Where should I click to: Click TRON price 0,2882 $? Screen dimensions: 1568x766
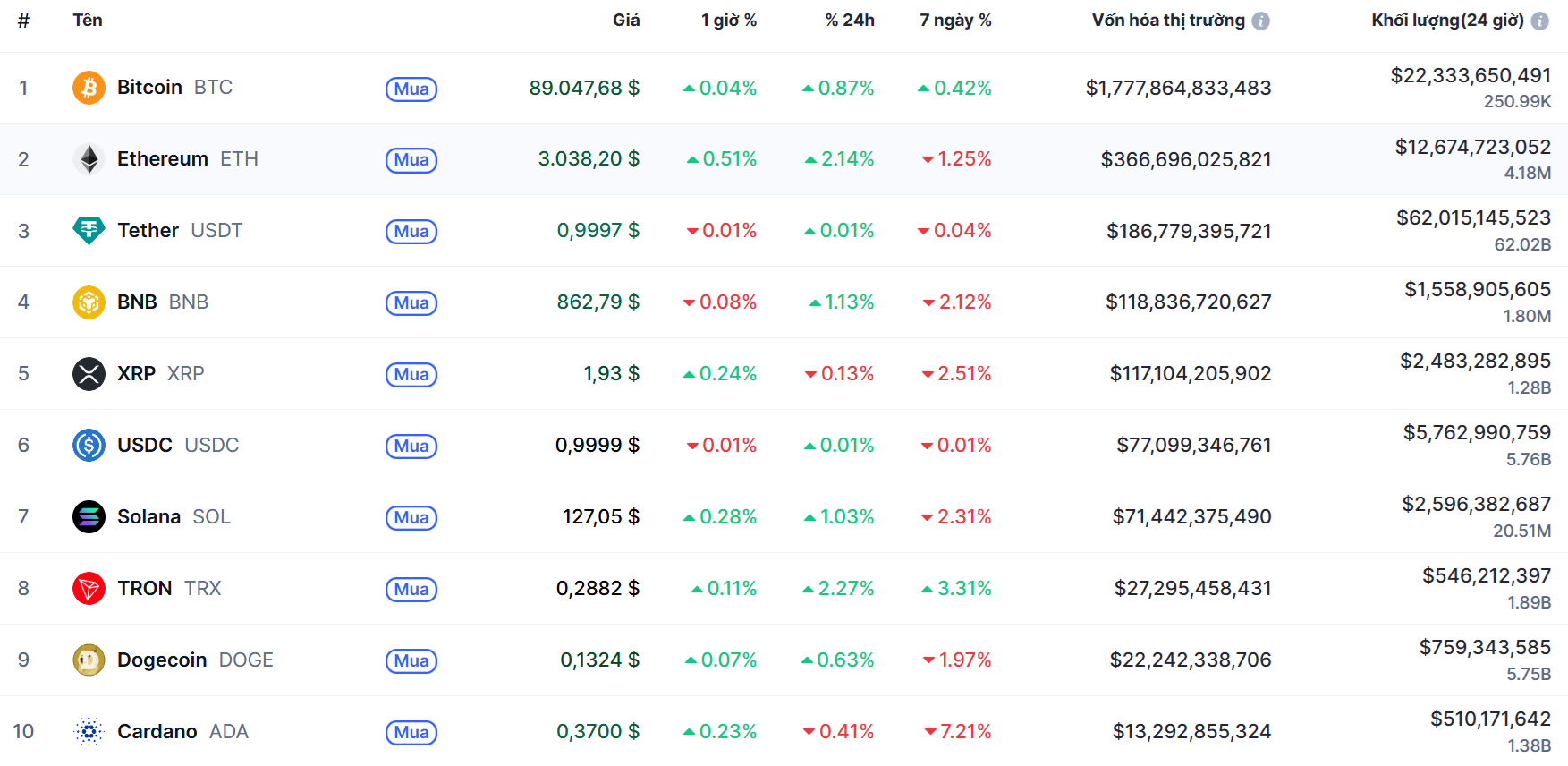tap(598, 589)
